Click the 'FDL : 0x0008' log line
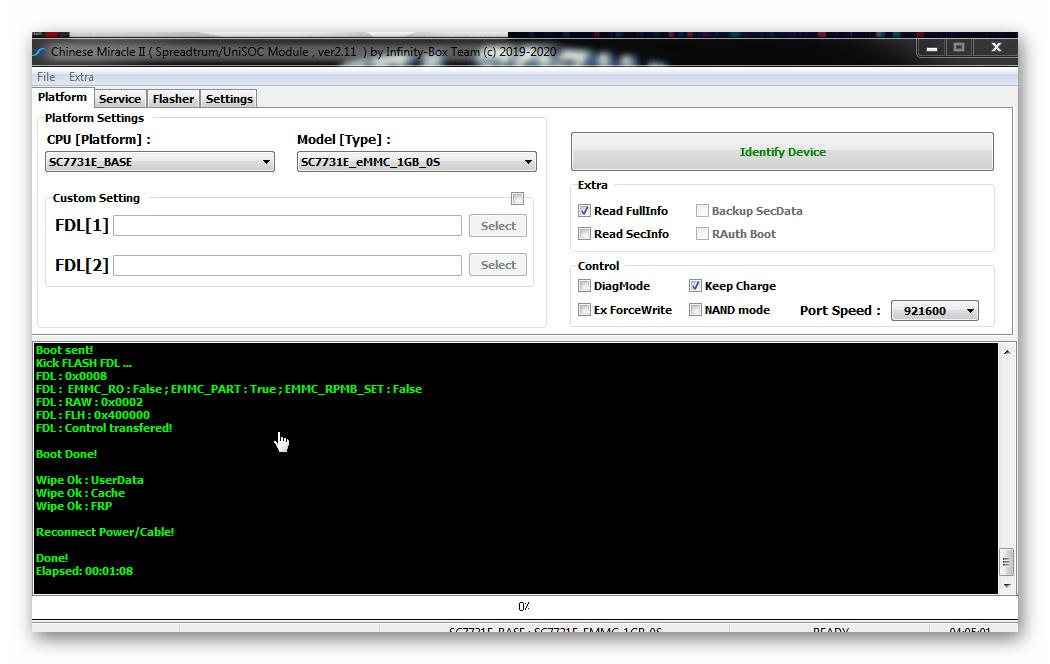The image size is (1050, 664). point(71,376)
